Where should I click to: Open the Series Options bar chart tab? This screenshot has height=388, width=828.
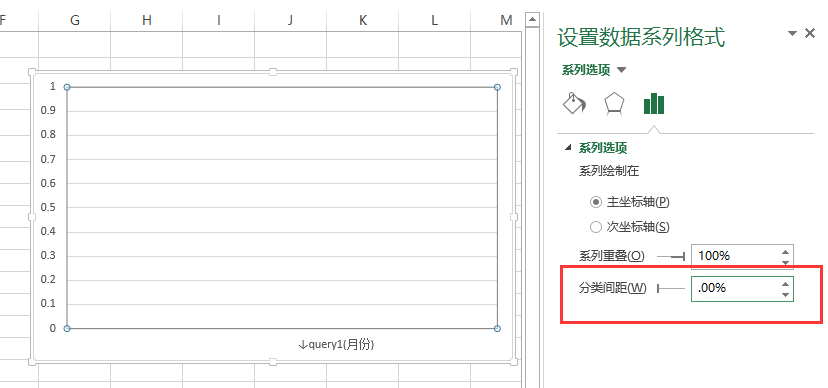(654, 103)
